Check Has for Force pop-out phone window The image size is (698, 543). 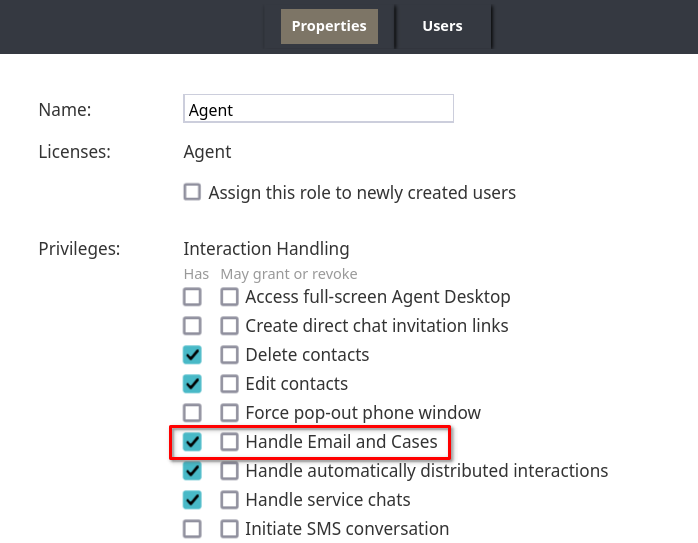pyautogui.click(x=192, y=413)
